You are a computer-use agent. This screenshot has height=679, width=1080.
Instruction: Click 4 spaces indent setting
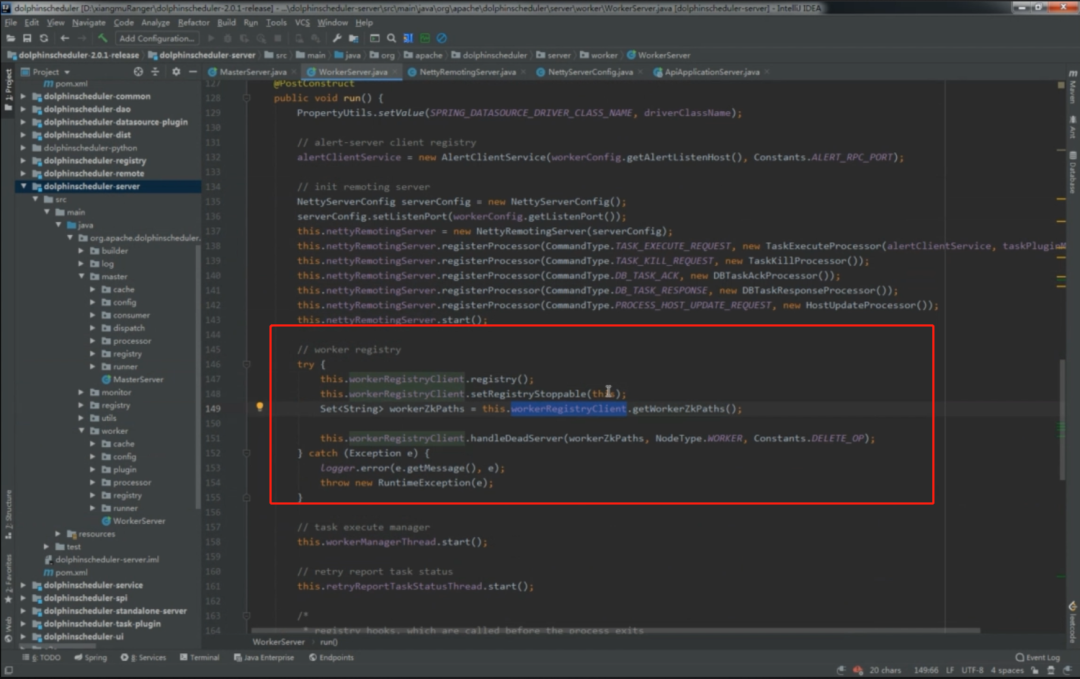click(x=1007, y=670)
